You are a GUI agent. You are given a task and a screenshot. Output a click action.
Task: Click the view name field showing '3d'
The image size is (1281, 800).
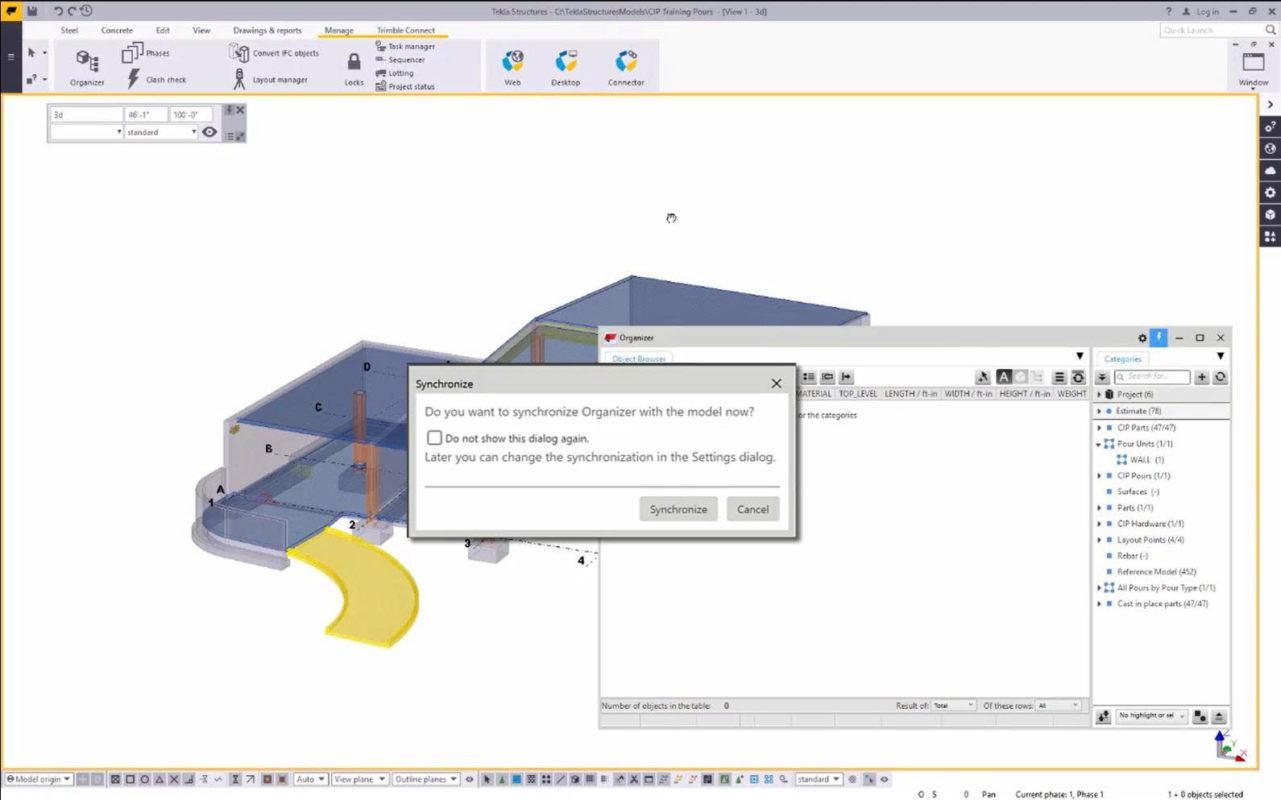pyautogui.click(x=86, y=115)
